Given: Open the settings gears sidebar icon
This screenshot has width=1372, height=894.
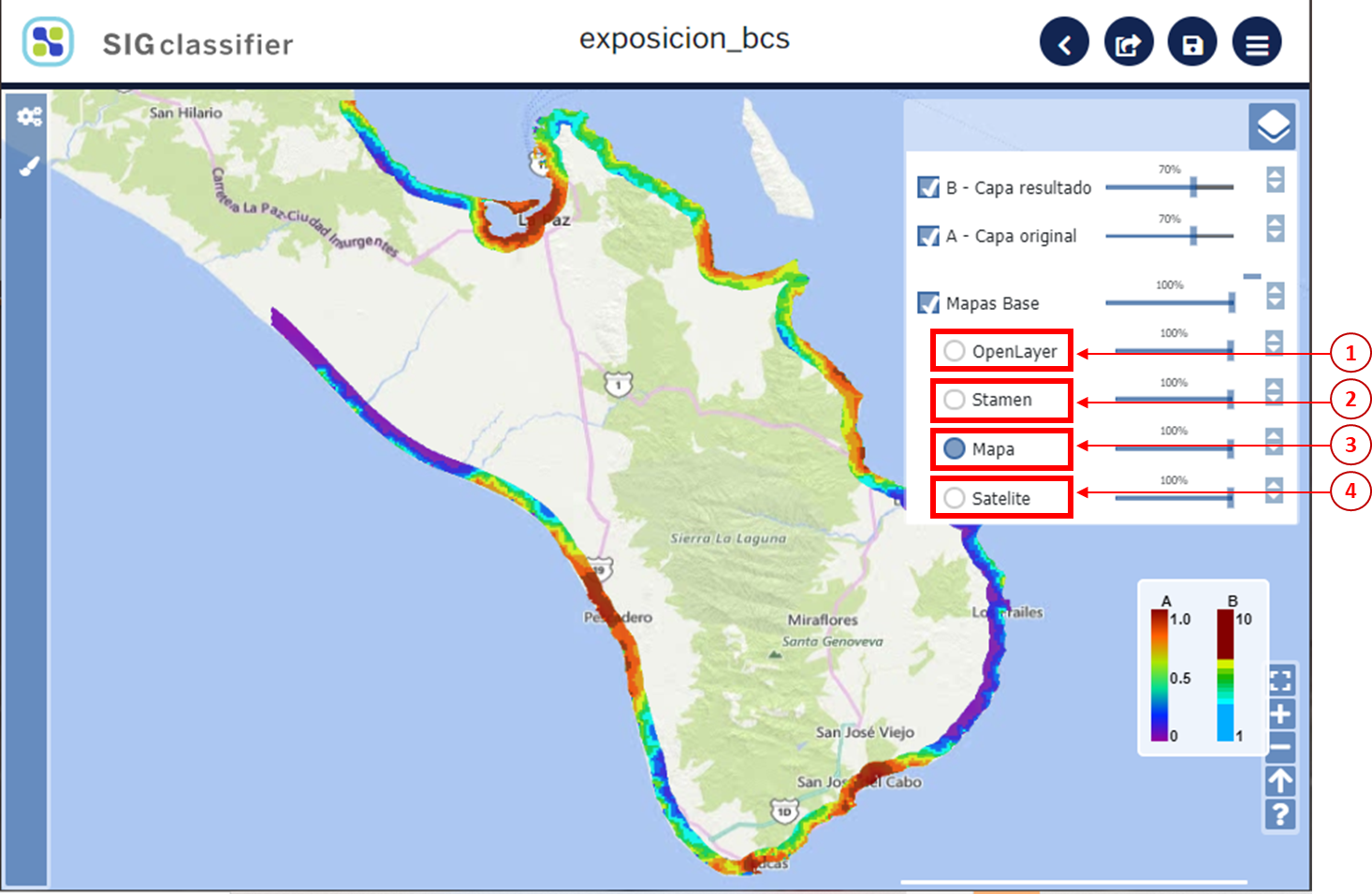Looking at the screenshot, I should point(30,116).
